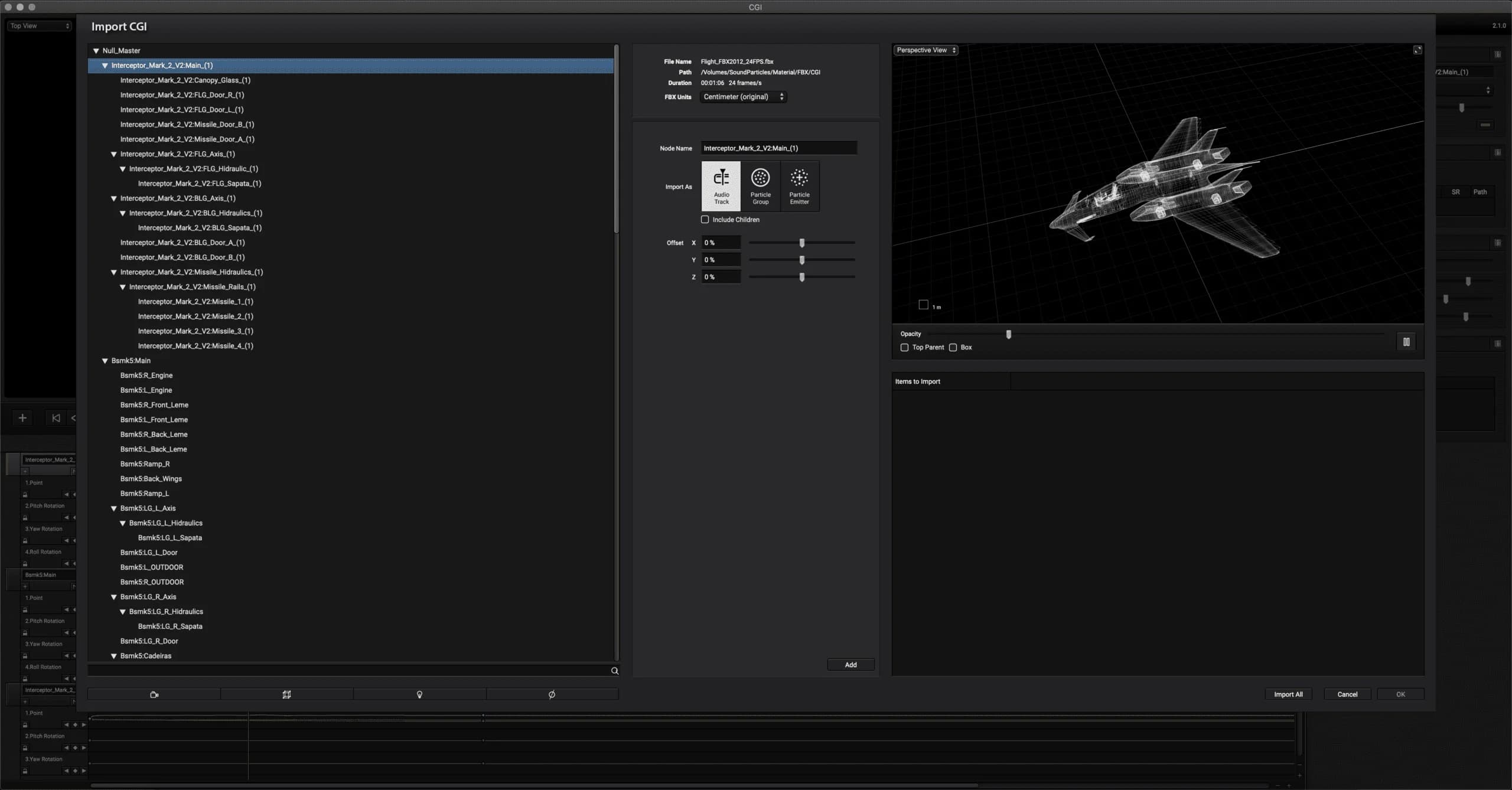
Task: Click the geometry box filter icon below the tree
Action: [x=286, y=694]
